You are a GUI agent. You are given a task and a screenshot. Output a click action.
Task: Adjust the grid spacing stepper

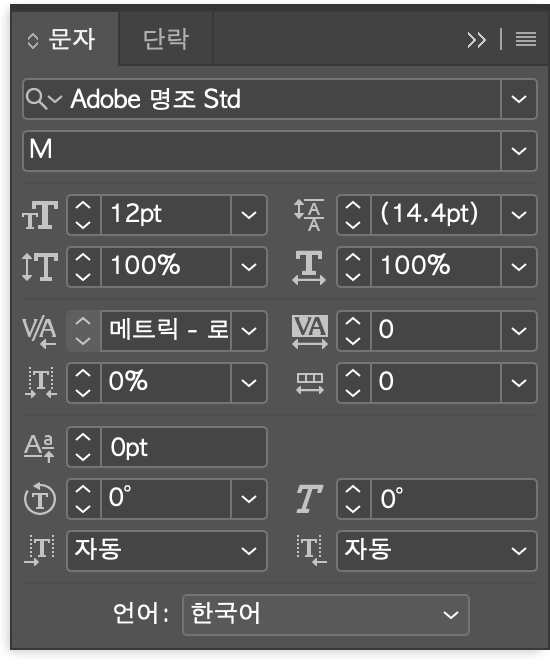tap(354, 383)
